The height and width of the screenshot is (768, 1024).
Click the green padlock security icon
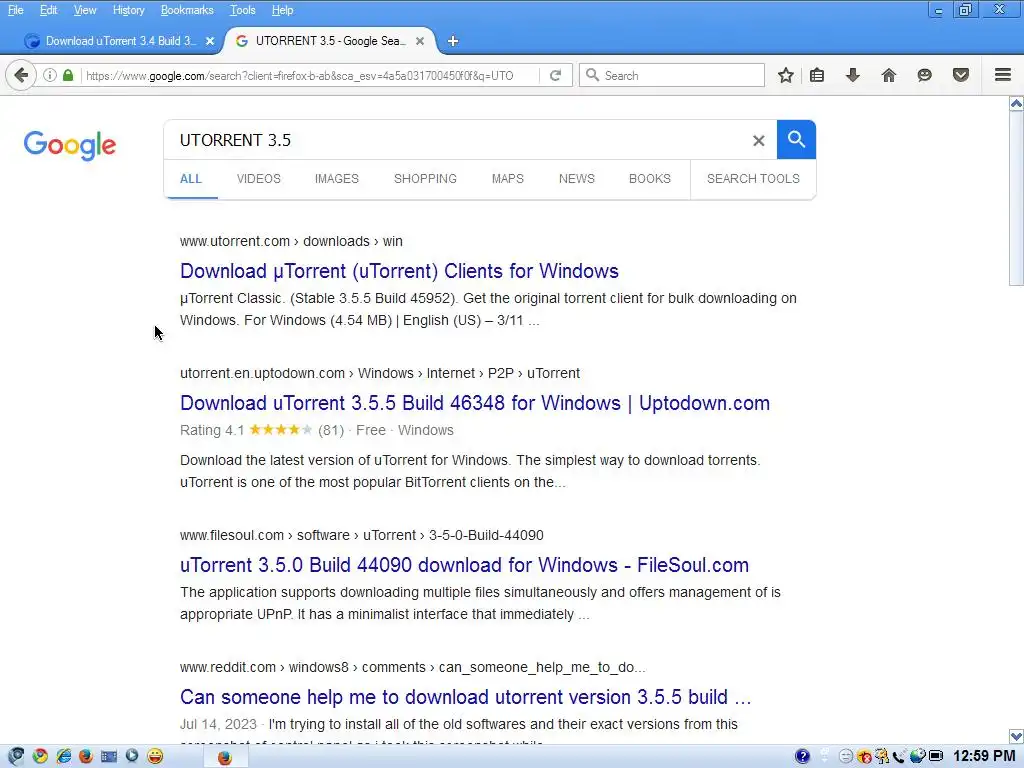[68, 75]
